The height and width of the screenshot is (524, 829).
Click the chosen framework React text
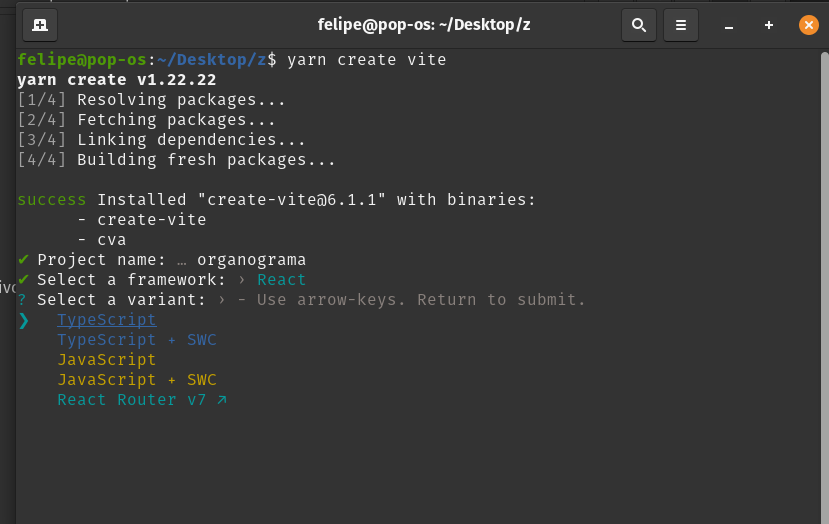tap(281, 280)
